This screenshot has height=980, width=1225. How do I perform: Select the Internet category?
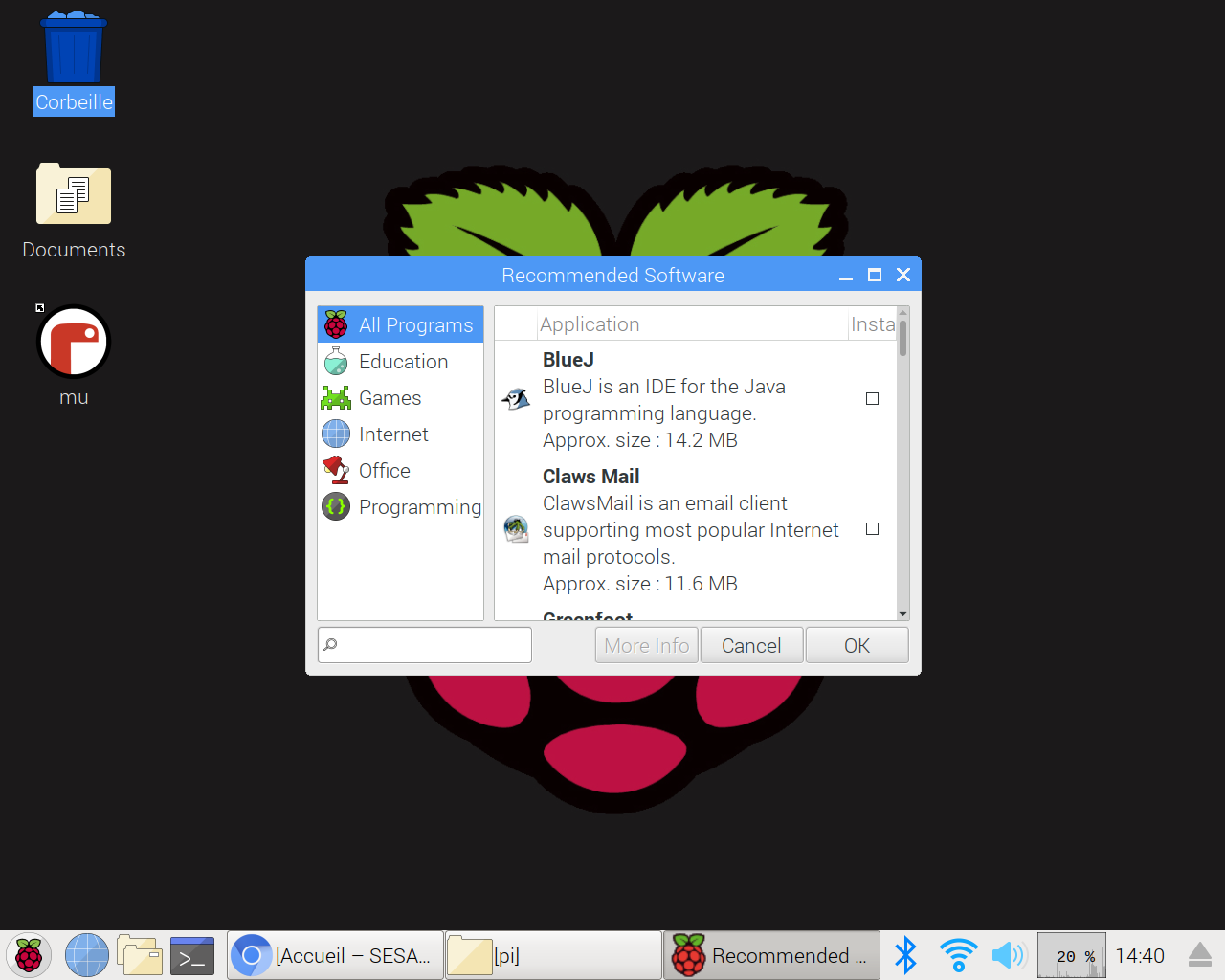pos(400,434)
